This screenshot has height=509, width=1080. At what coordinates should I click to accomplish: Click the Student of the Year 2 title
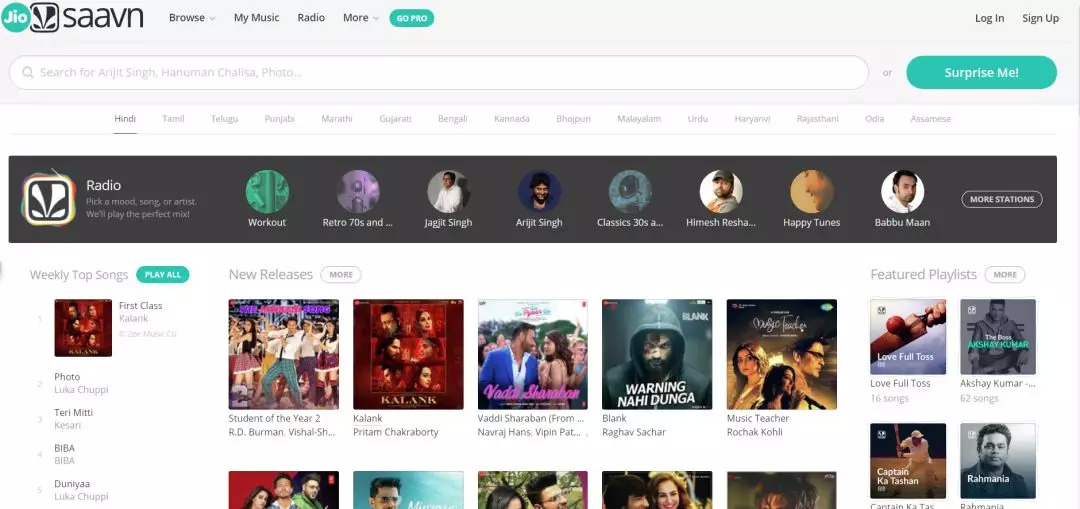274,418
